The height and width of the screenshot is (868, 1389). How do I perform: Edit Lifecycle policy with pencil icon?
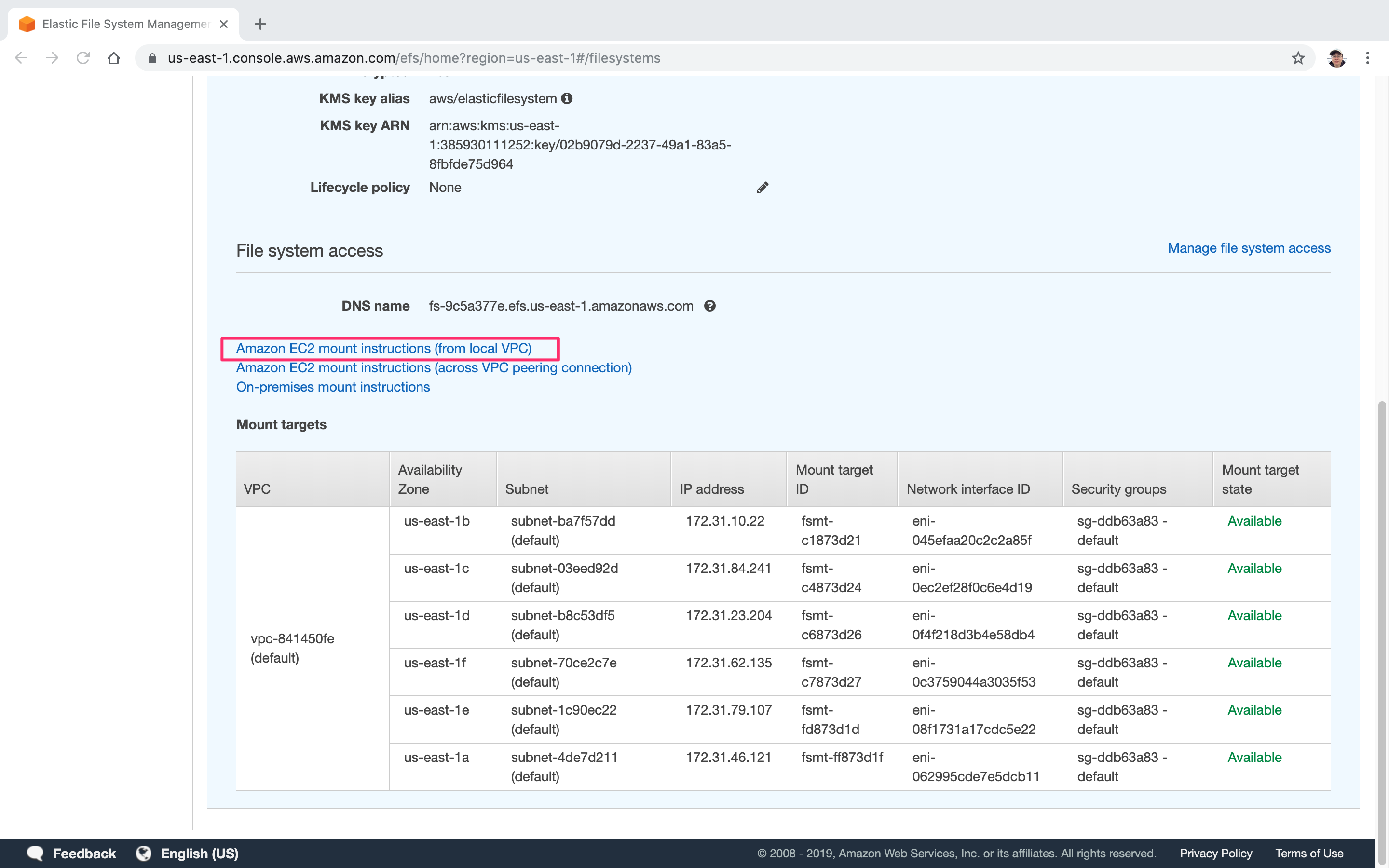click(762, 188)
